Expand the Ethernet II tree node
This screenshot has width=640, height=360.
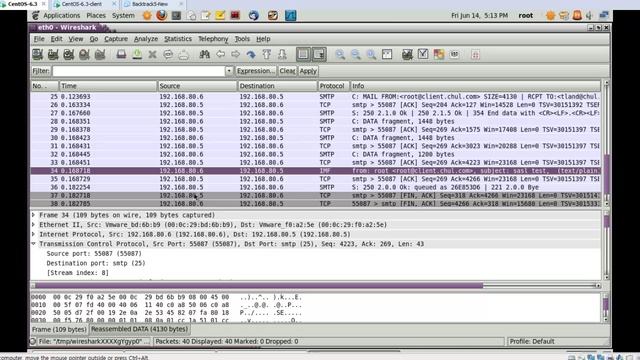[33, 224]
